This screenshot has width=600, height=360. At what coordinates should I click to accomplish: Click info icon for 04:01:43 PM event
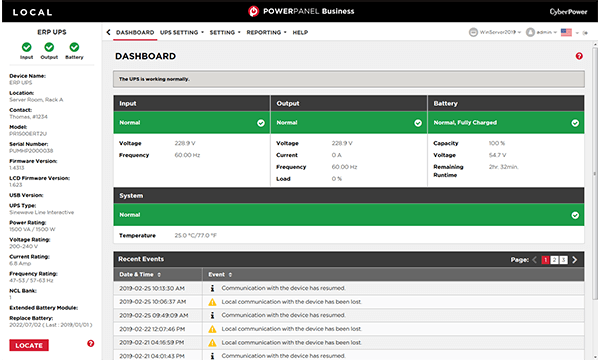[x=212, y=356]
